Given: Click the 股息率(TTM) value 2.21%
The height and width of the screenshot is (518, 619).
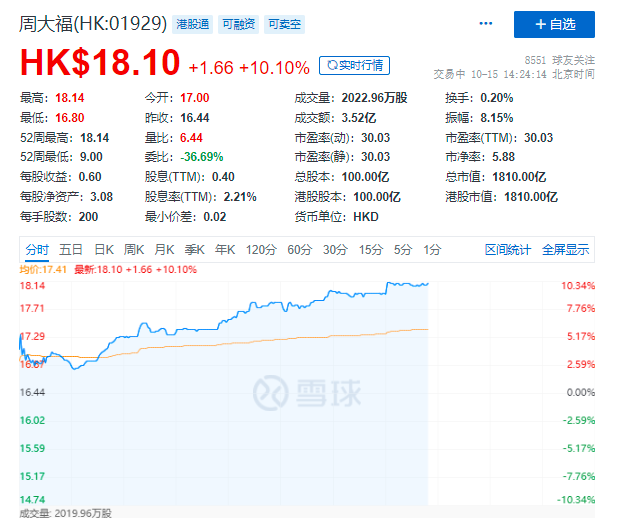Looking at the screenshot, I should (x=240, y=197).
